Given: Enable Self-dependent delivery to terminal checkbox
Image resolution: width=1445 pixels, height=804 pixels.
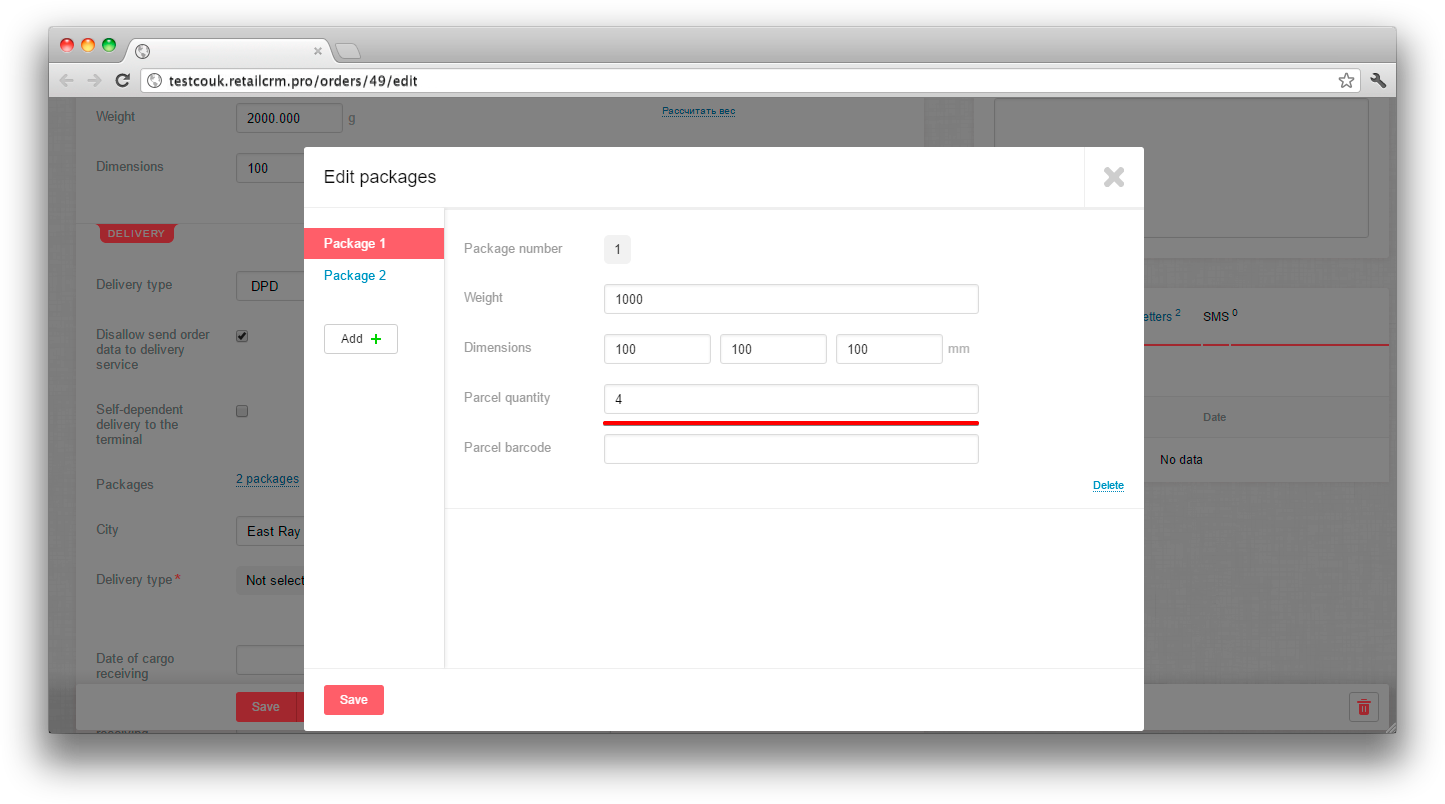Looking at the screenshot, I should (242, 411).
